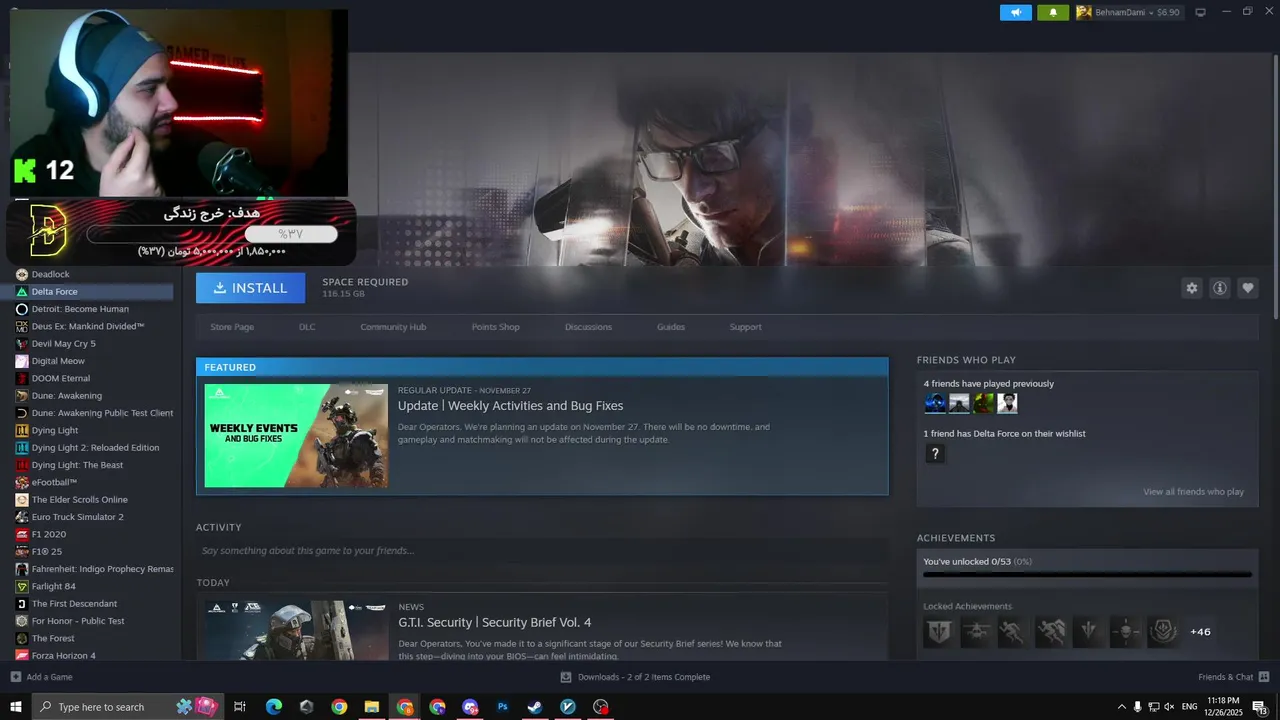Click the activity say-something text field
This screenshot has width=1280, height=720.
542,551
